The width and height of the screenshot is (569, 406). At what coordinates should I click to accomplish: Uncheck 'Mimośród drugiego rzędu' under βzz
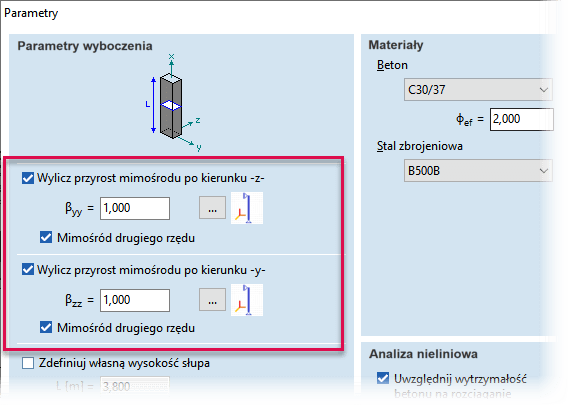pos(46,327)
